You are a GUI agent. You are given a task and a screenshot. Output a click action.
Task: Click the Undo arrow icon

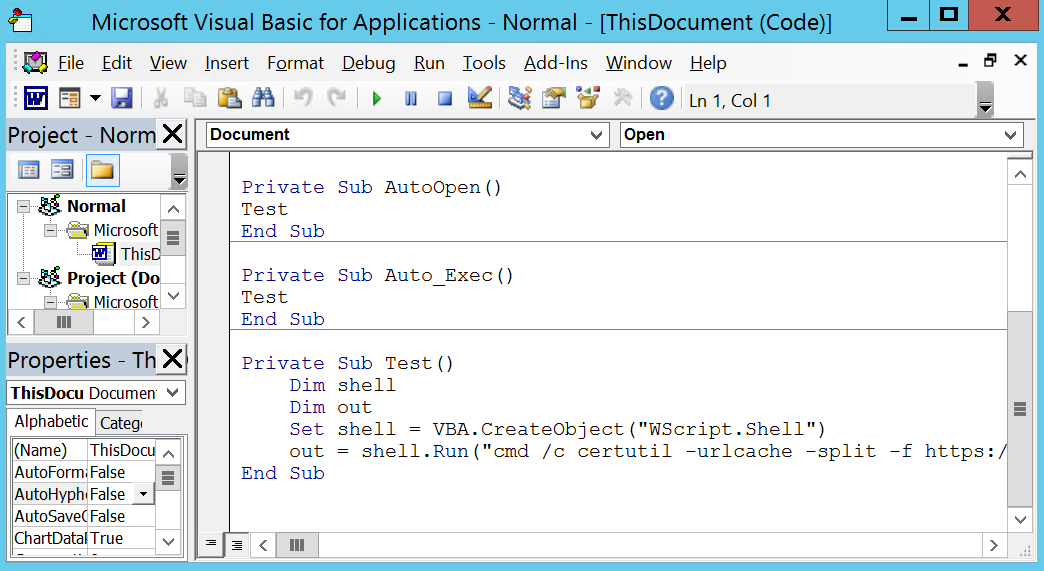(303, 100)
